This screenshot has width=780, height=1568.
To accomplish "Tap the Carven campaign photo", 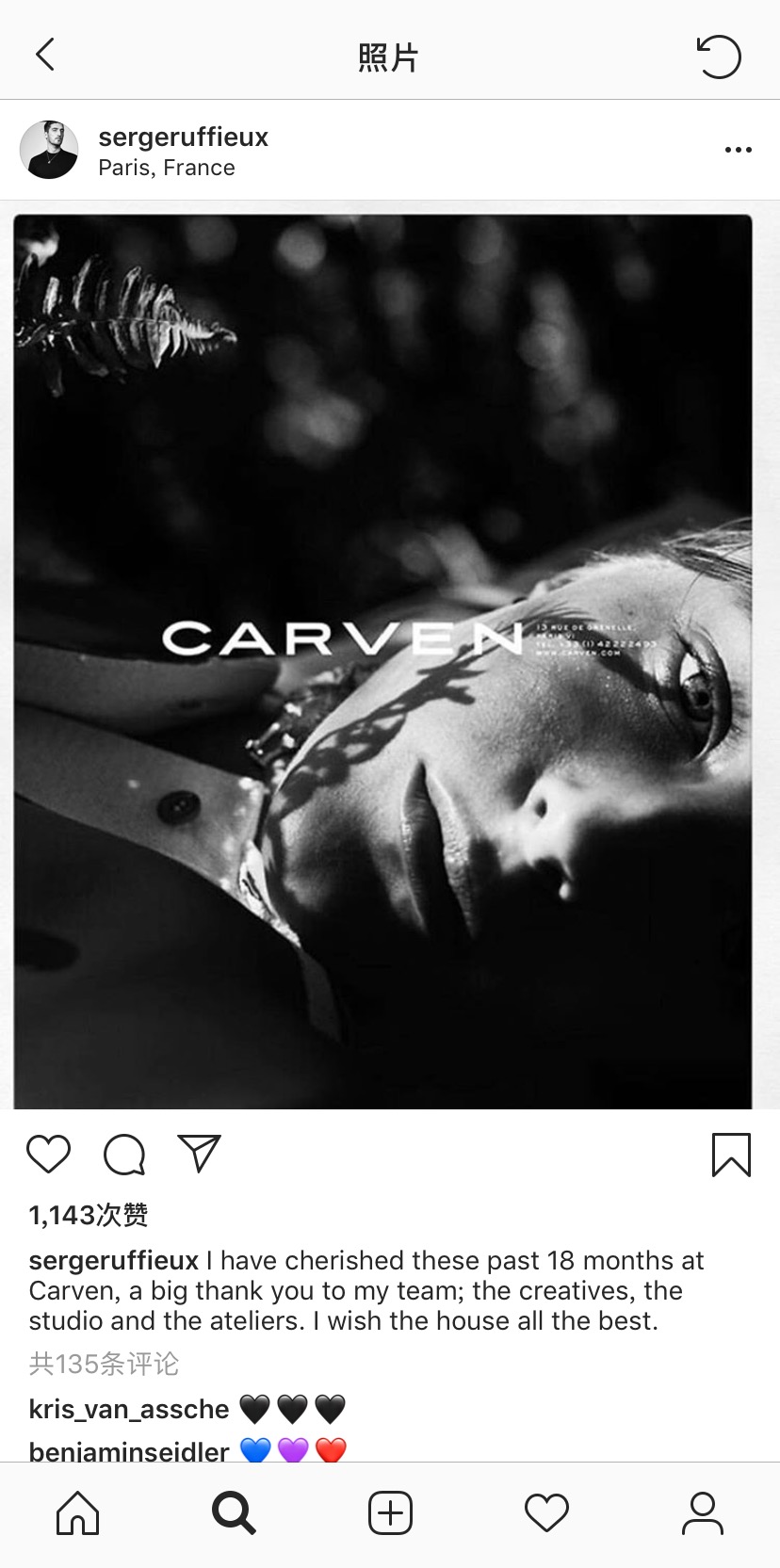I will coord(382,662).
